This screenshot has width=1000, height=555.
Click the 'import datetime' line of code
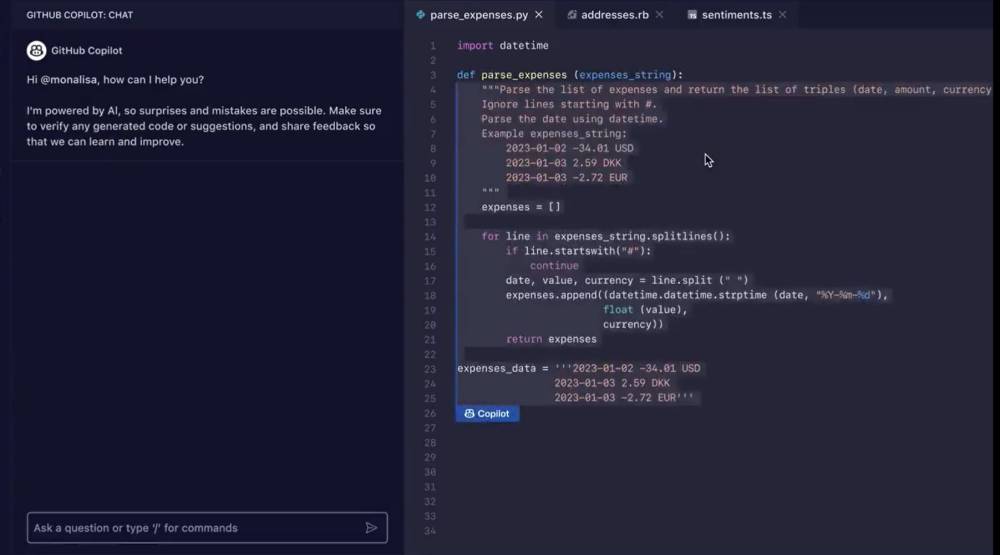pyautogui.click(x=503, y=46)
